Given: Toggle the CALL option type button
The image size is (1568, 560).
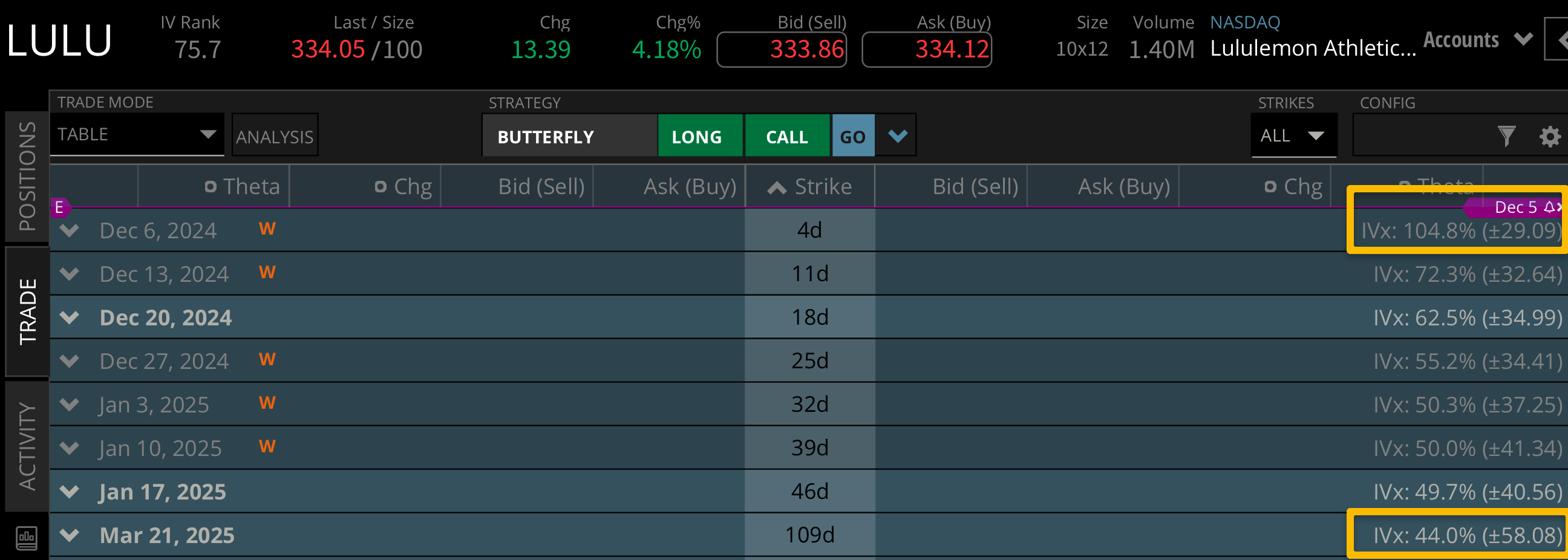Looking at the screenshot, I should [x=786, y=135].
